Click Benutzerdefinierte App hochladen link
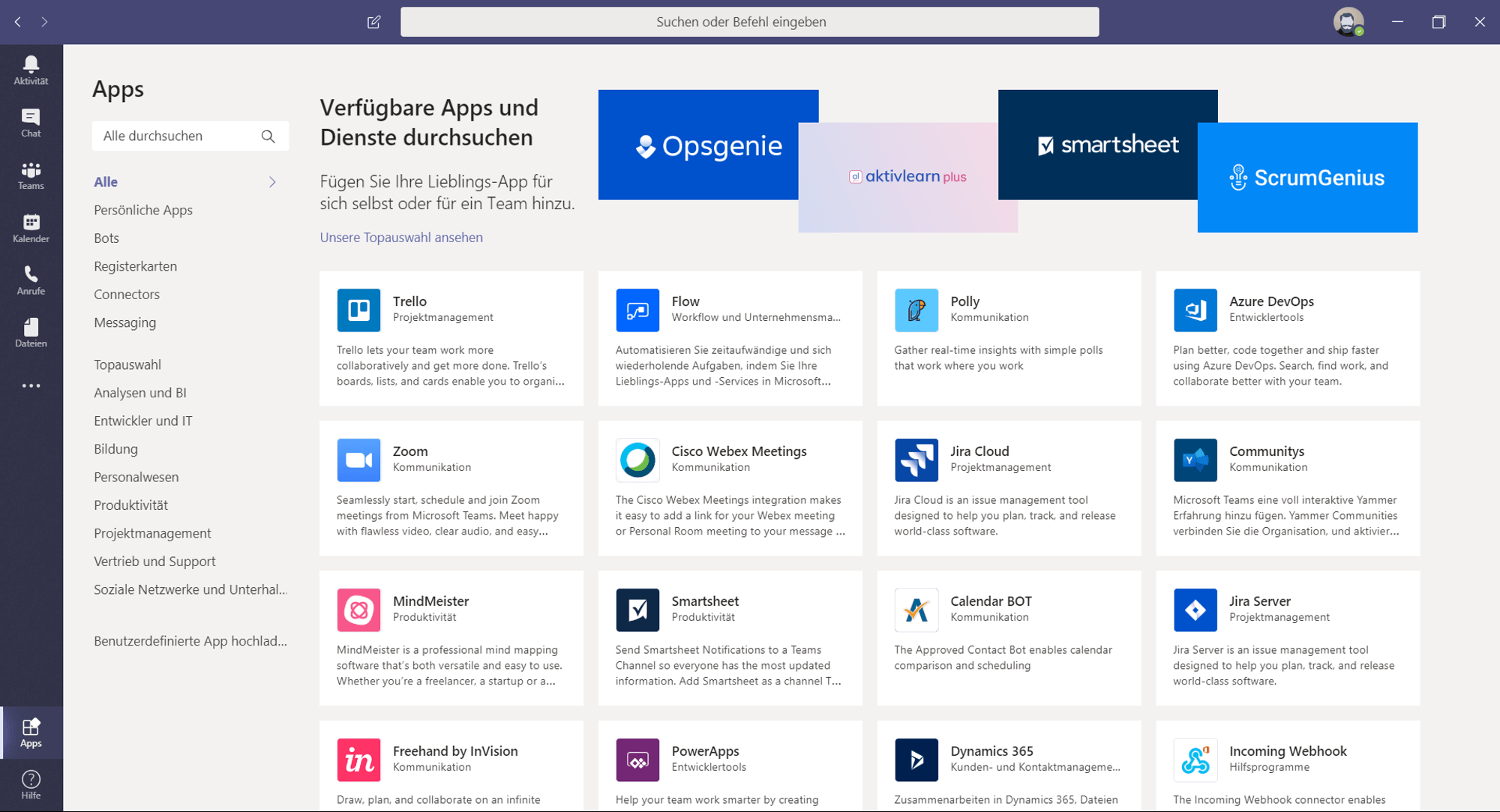 coord(190,641)
